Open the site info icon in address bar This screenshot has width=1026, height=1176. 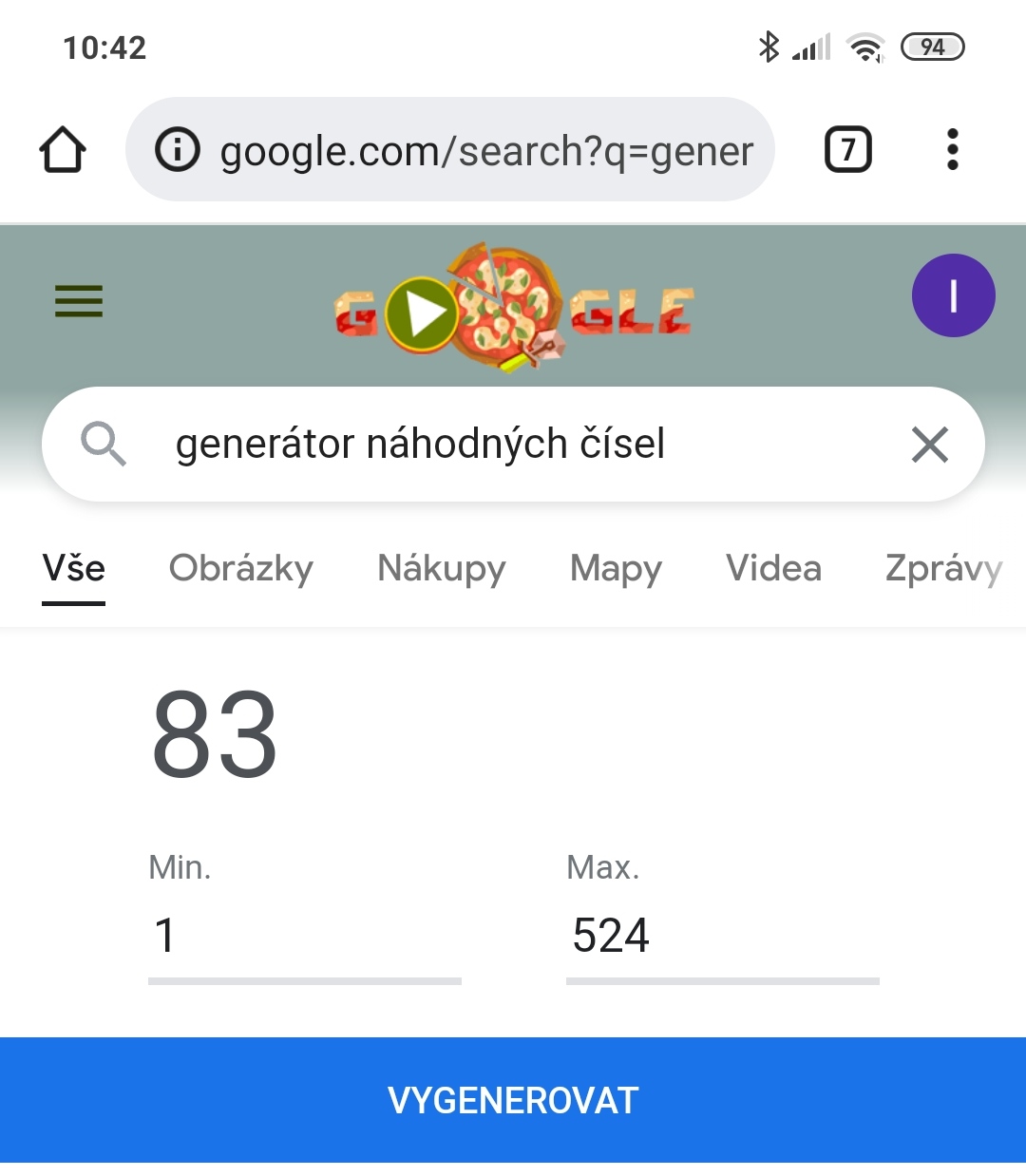[x=178, y=150]
